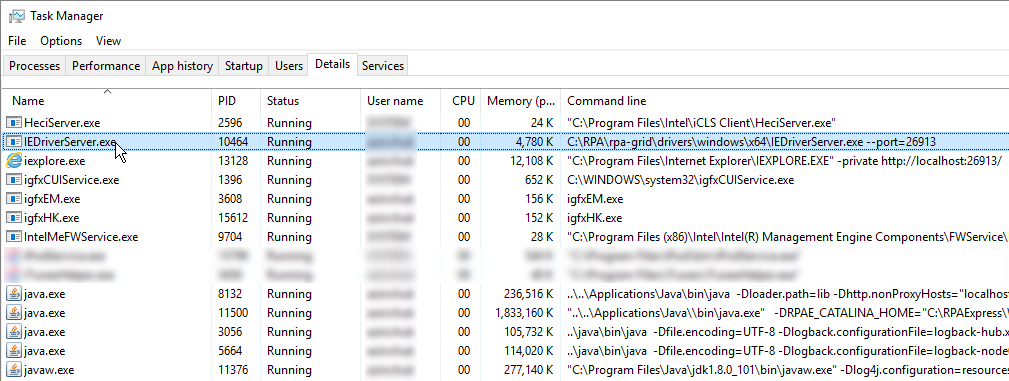This screenshot has width=1009, height=381.
Task: Click PID 9704 cell
Action: click(230, 237)
